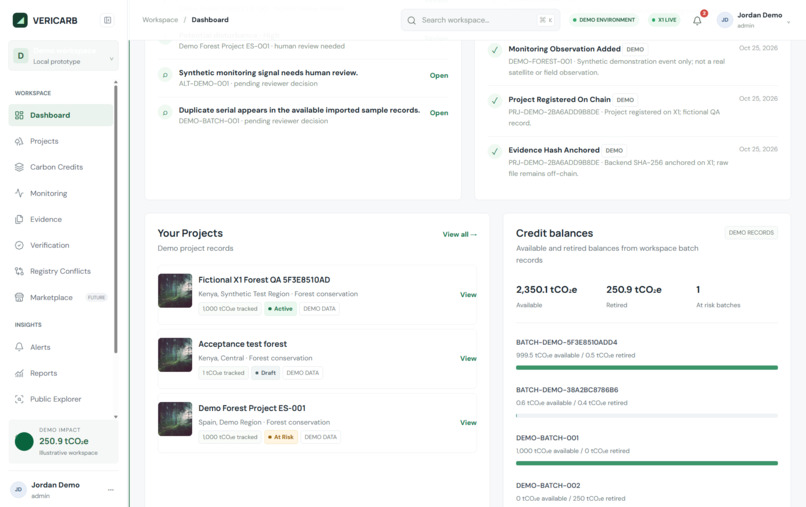The width and height of the screenshot is (806, 507).
Task: Click the JD avatar in the header
Action: click(725, 20)
